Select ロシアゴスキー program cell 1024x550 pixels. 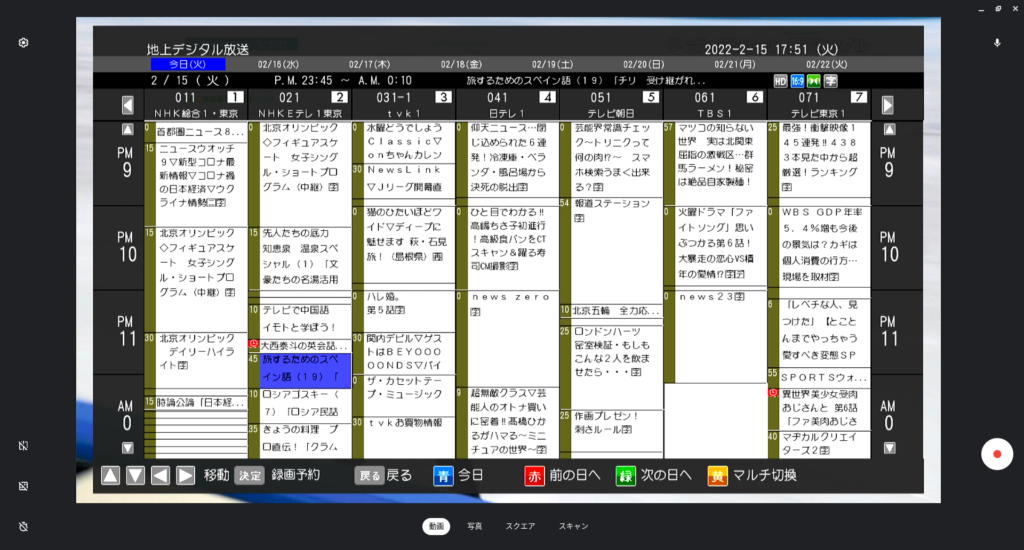click(x=300, y=404)
